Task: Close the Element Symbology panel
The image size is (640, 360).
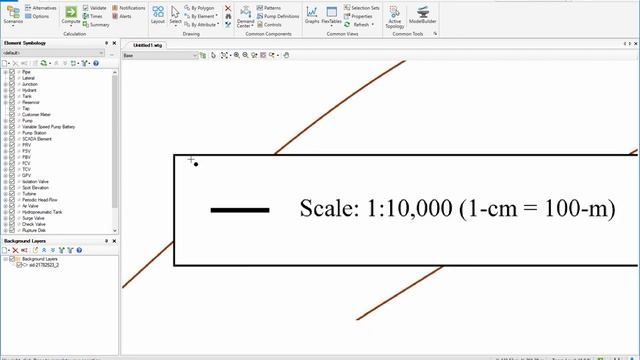Action: (x=114, y=43)
